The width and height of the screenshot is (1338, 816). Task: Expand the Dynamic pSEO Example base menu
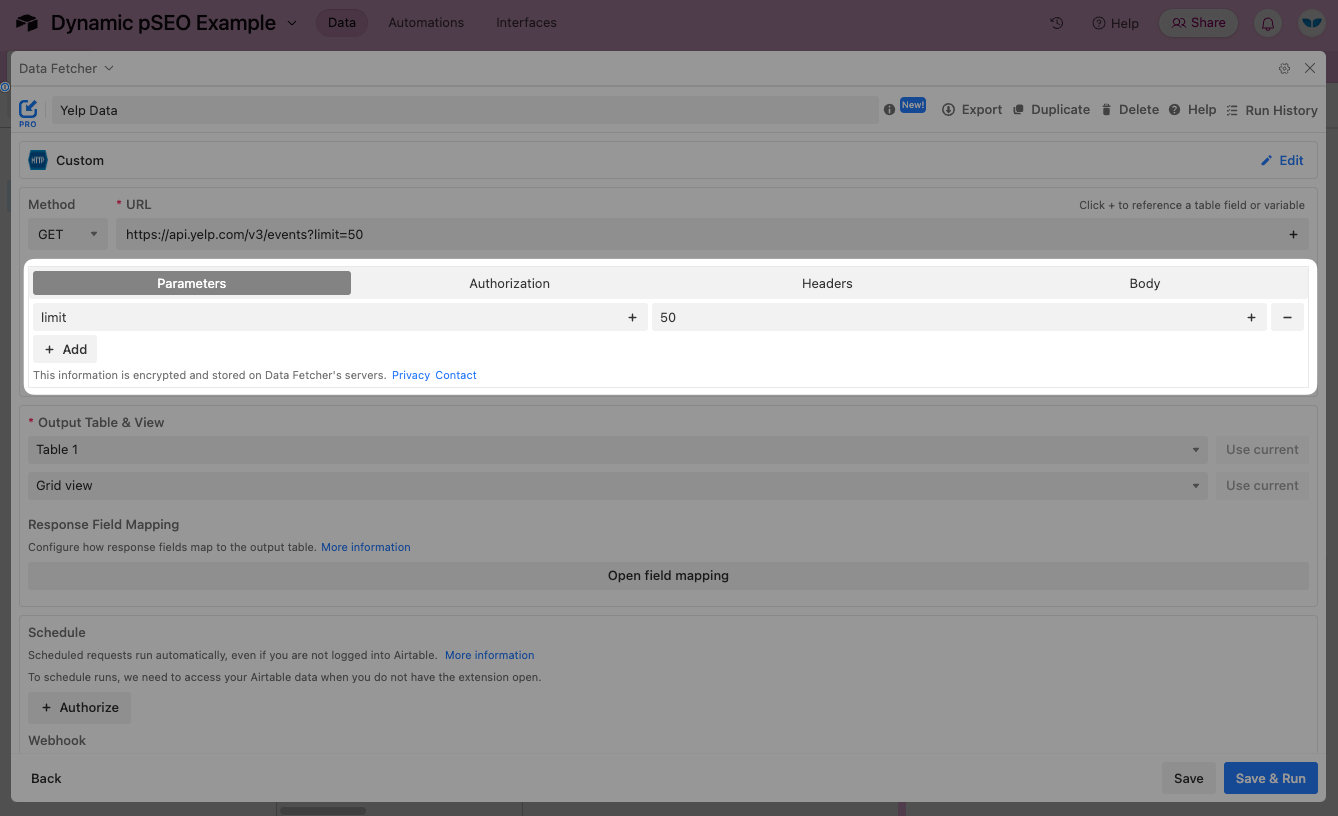(x=292, y=23)
